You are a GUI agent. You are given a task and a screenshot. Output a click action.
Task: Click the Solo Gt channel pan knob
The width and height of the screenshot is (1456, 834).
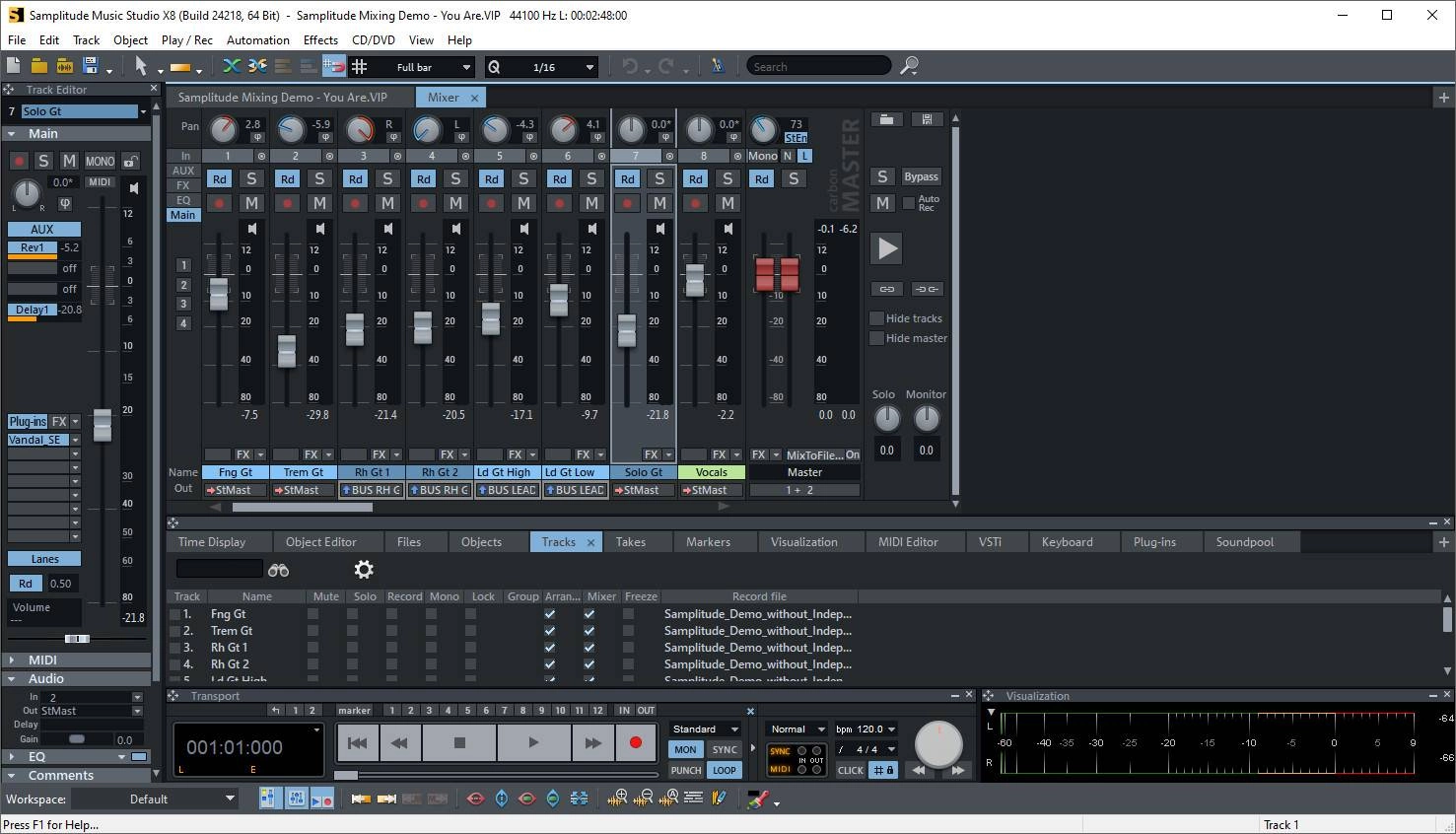point(631,129)
